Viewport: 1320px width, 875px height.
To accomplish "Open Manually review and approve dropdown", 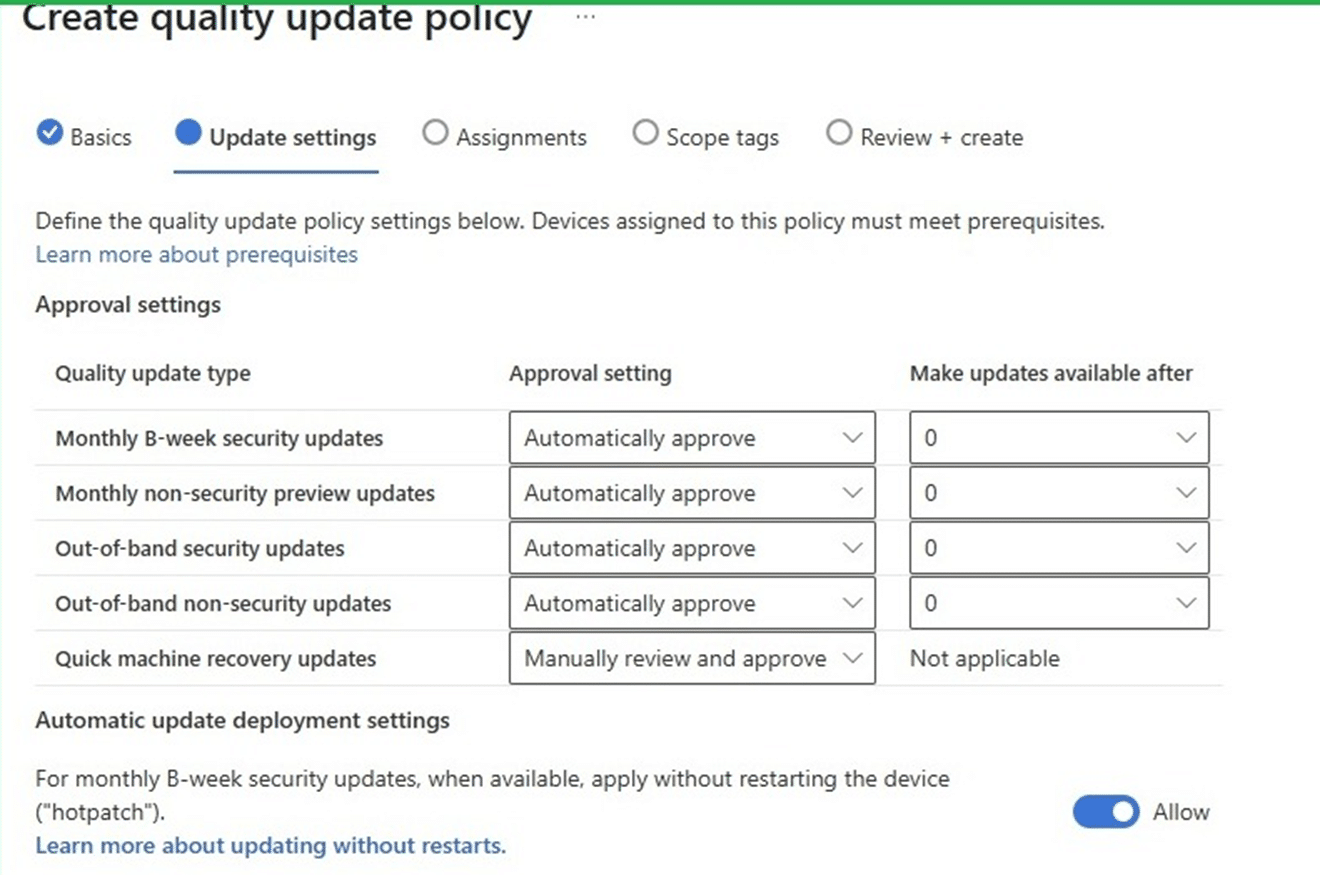I will (691, 658).
